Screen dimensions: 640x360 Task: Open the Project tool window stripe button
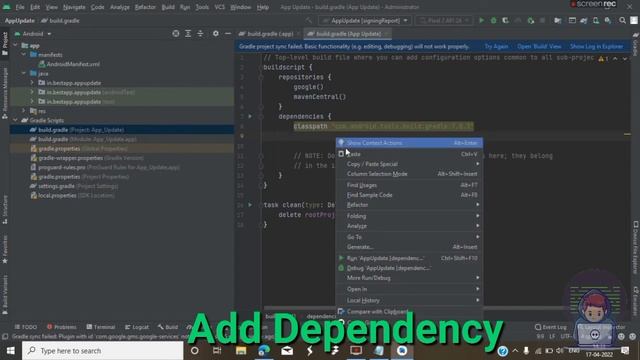pos(5,44)
